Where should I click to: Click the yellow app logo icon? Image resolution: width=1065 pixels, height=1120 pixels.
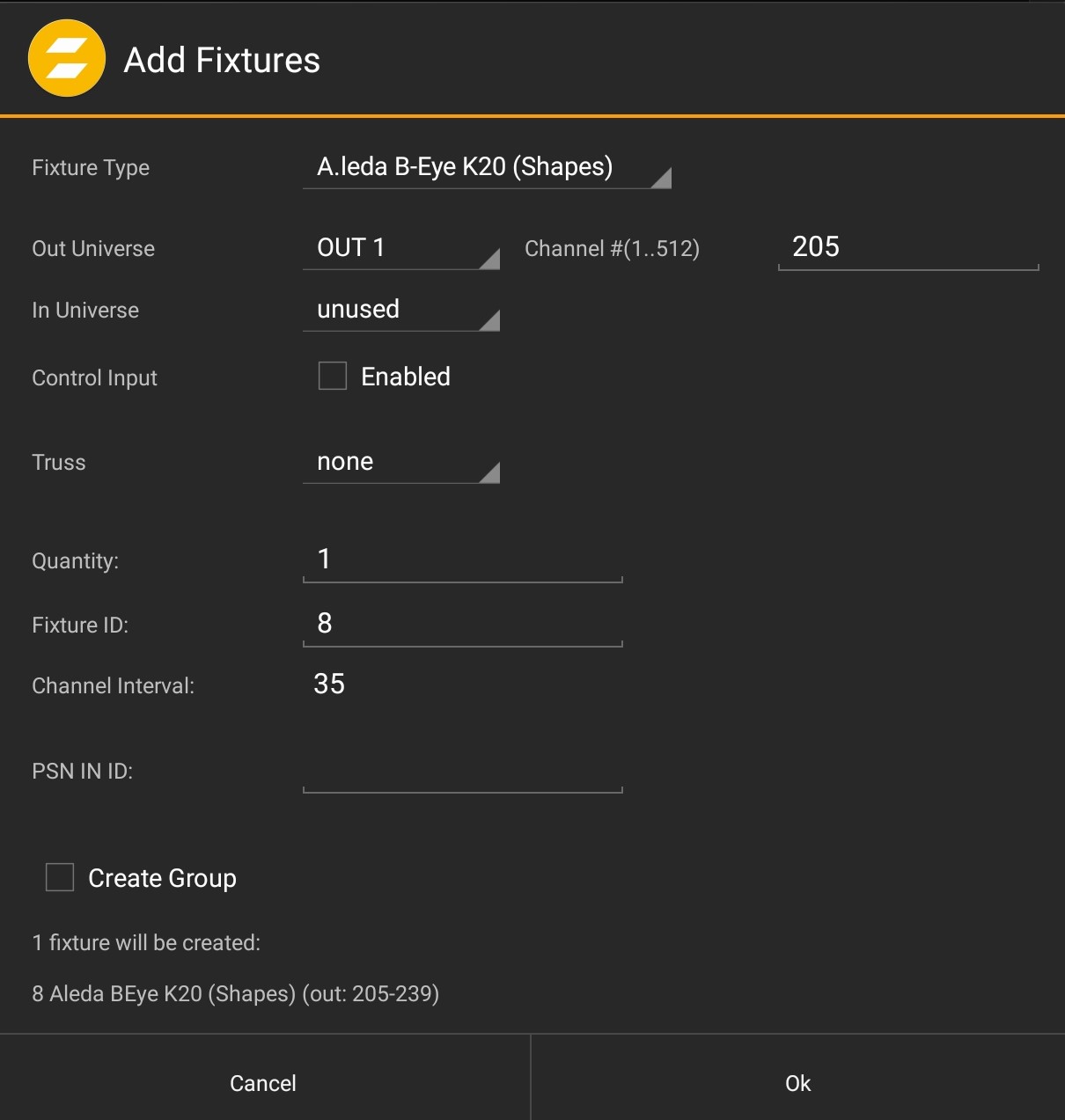[67, 59]
